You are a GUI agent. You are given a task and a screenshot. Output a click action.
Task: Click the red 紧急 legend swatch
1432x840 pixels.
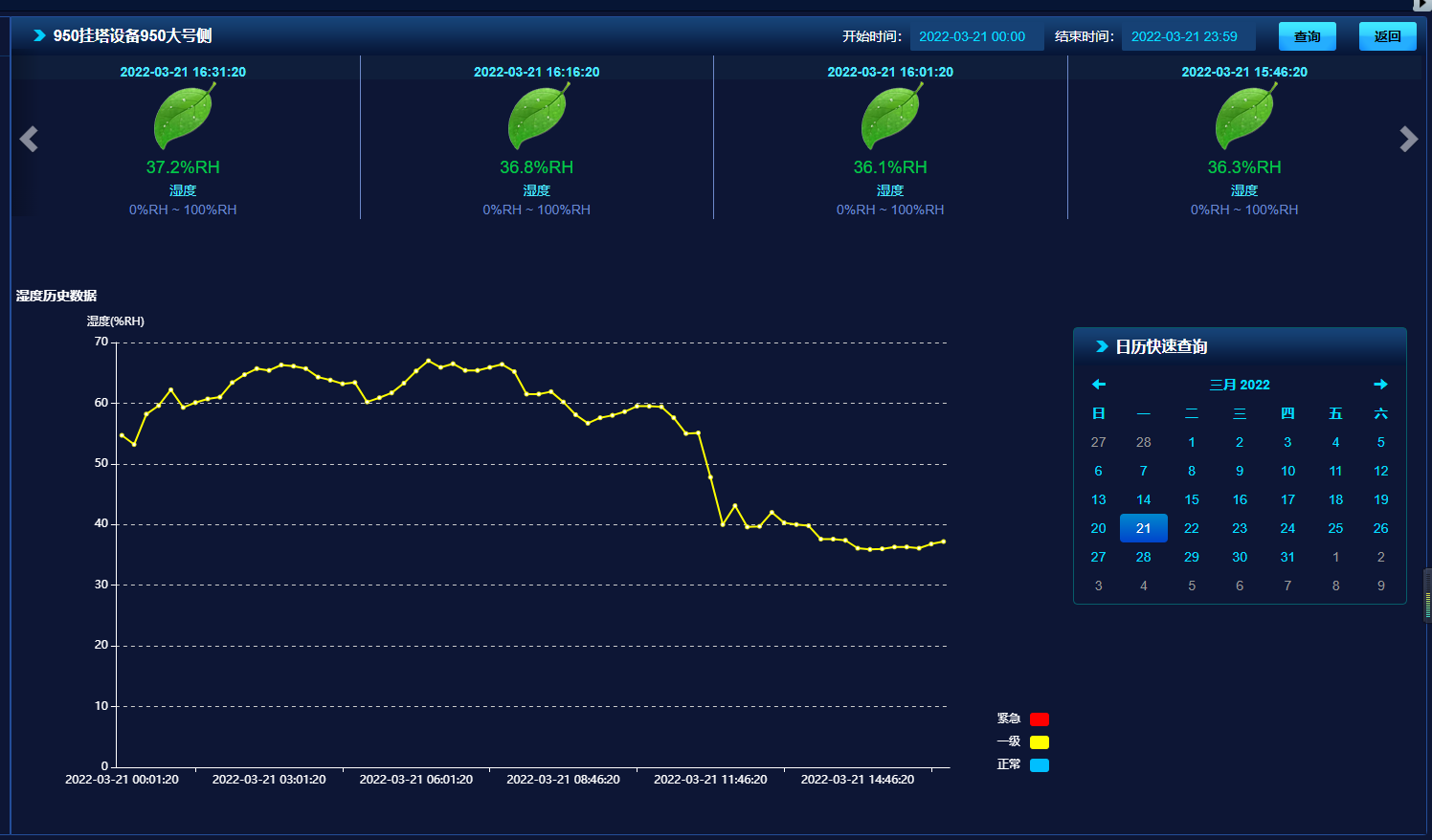1039,719
